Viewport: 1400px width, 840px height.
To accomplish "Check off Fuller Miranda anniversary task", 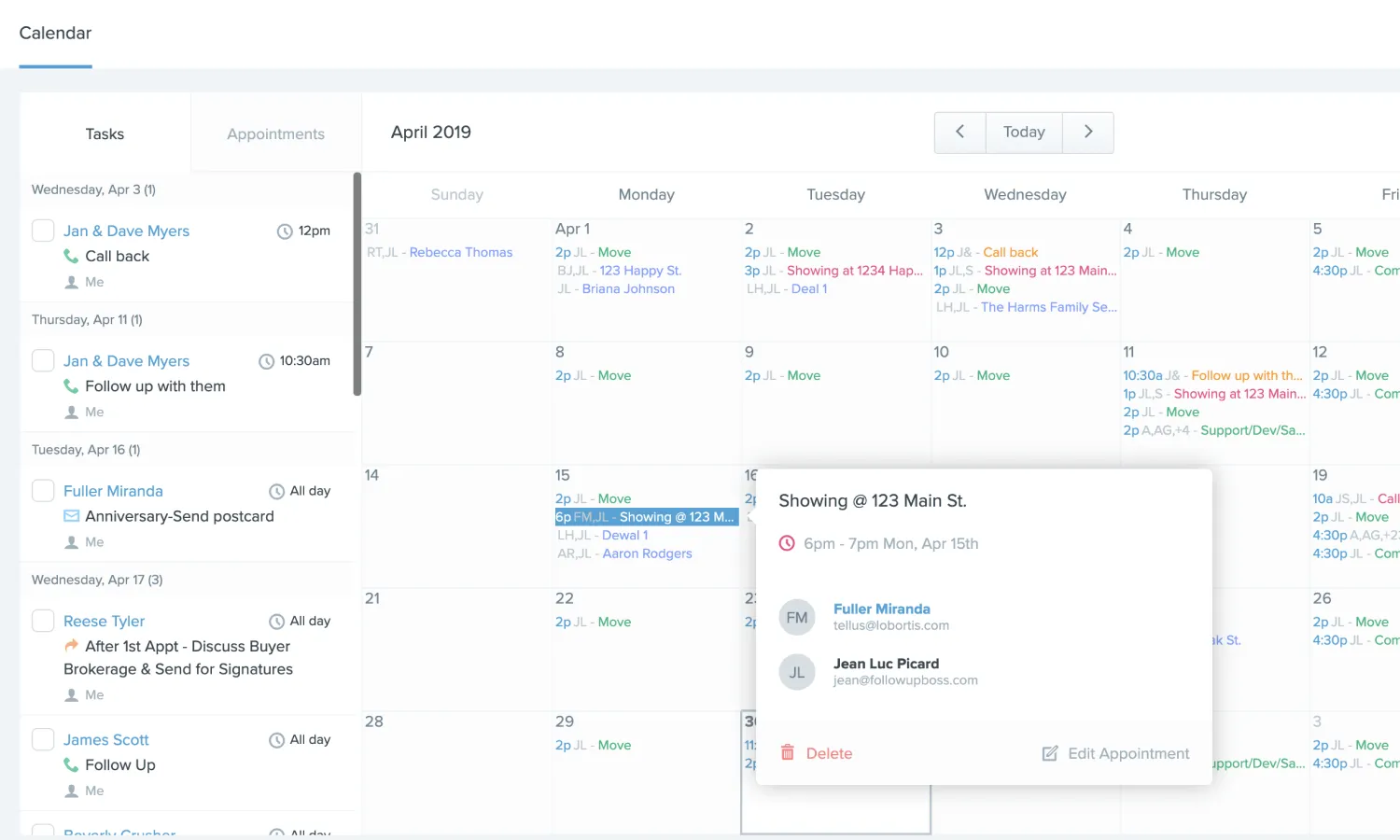I will click(x=43, y=491).
